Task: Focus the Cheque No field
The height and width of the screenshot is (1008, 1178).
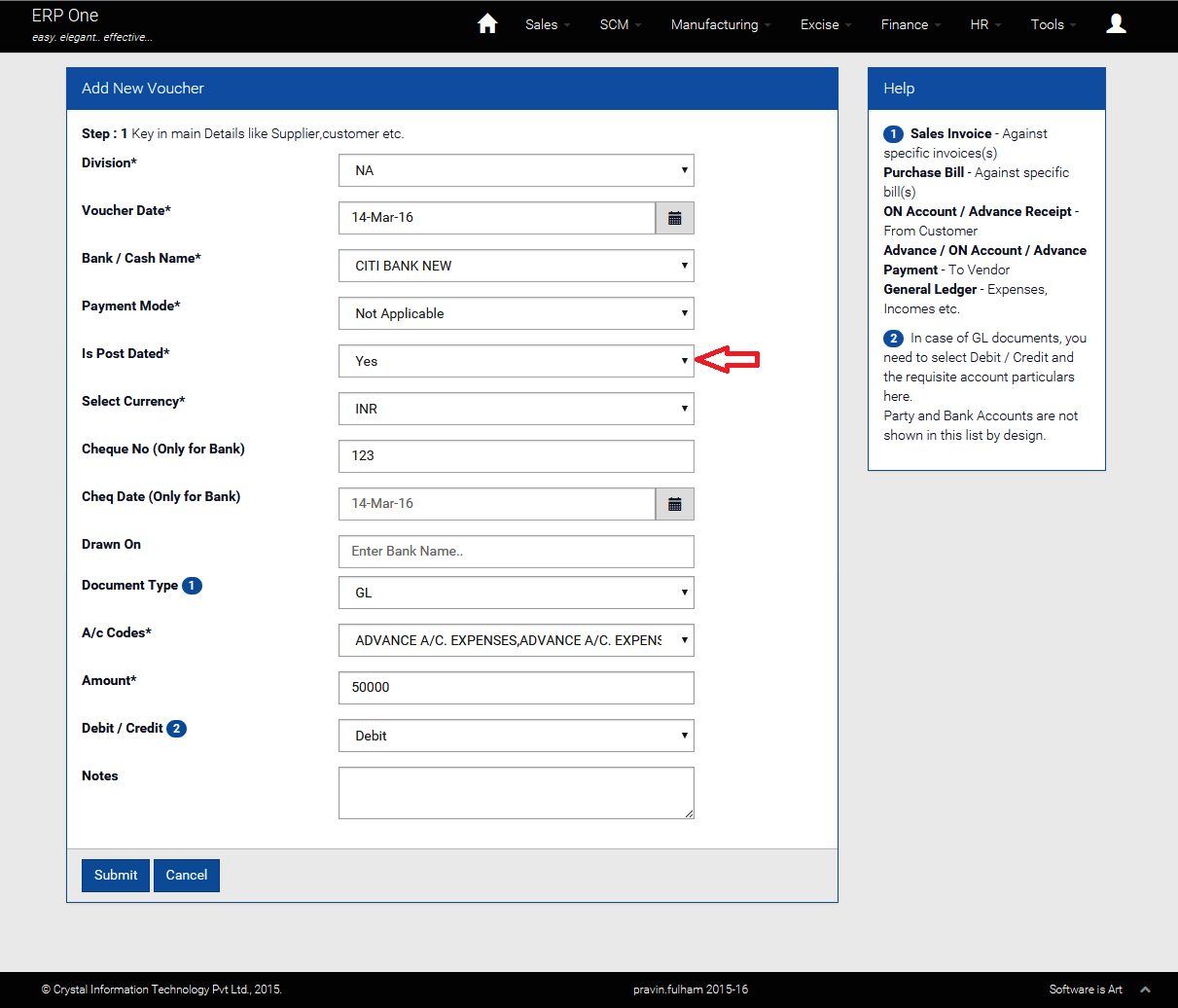Action: pyautogui.click(x=517, y=456)
